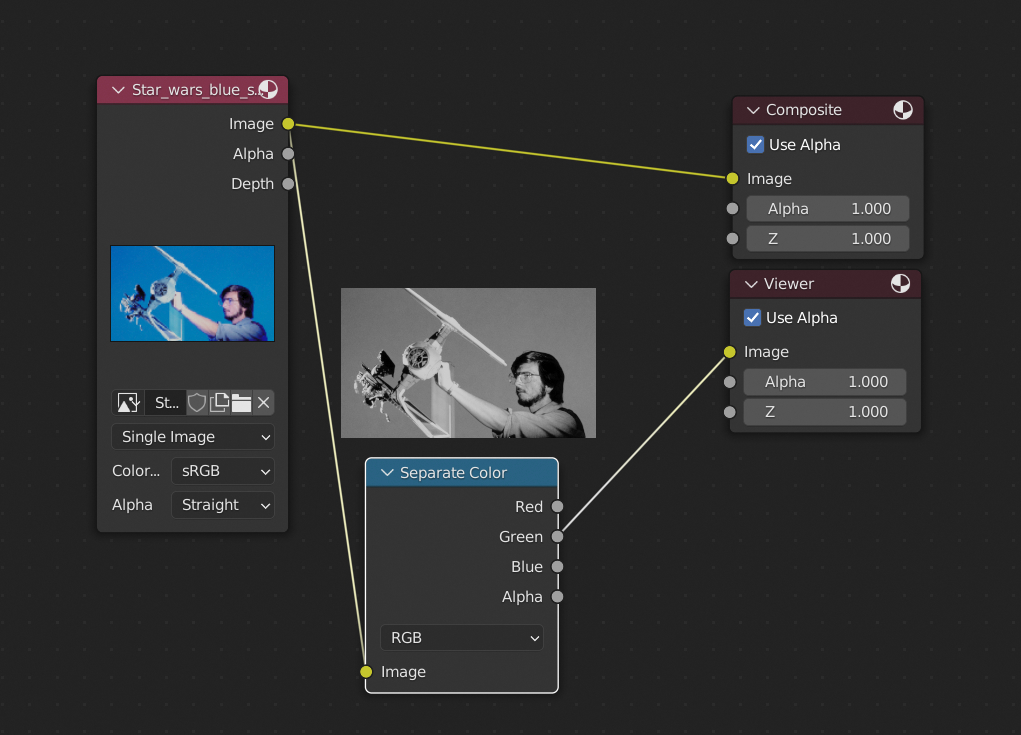
Task: Open the RGB mode dropdown in Separate Color
Action: [461, 638]
